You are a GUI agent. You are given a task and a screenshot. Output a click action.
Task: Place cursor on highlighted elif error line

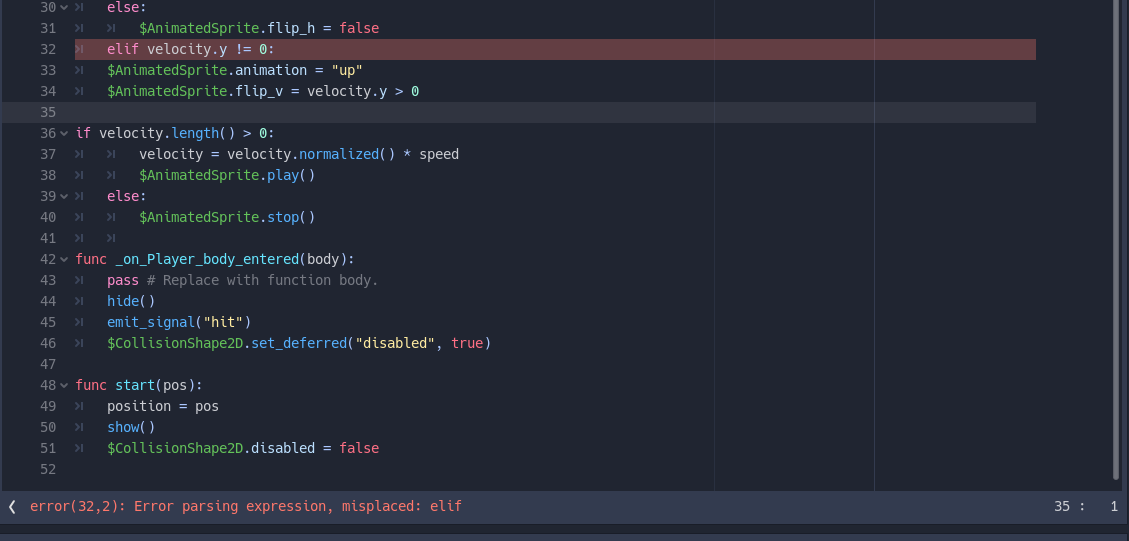click(x=555, y=50)
